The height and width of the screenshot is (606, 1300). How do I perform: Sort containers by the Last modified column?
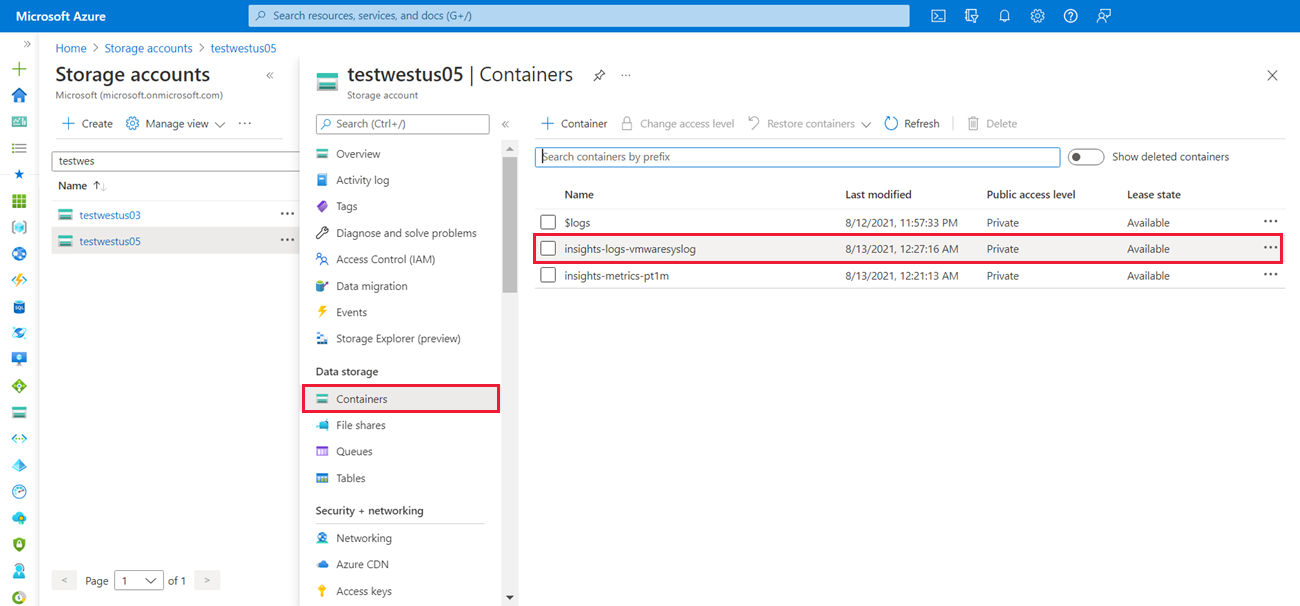pos(878,195)
